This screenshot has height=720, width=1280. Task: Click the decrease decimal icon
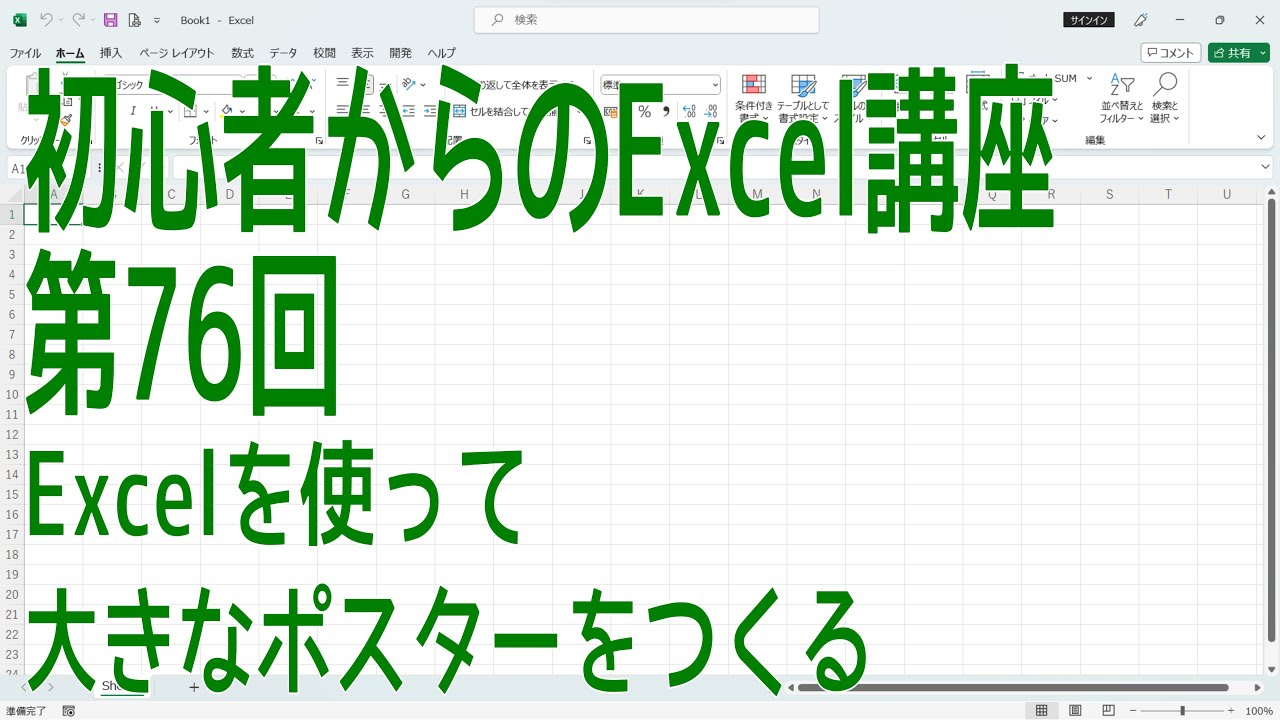pos(711,111)
